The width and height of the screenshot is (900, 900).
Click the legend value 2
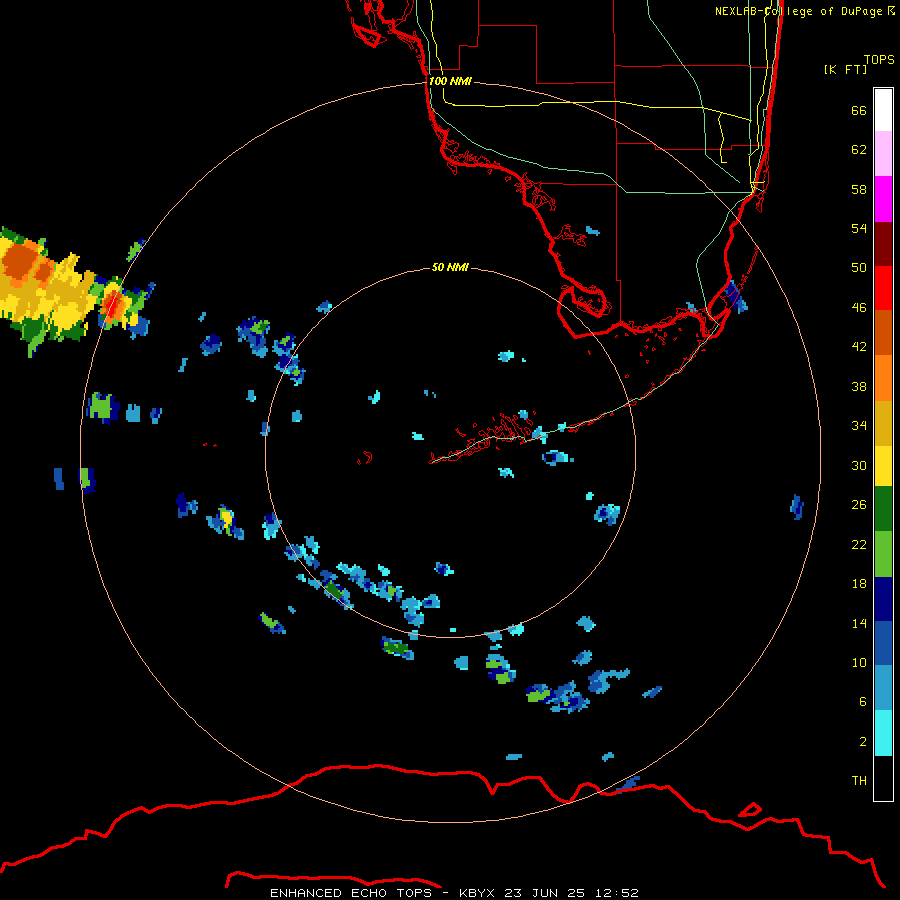pos(863,742)
